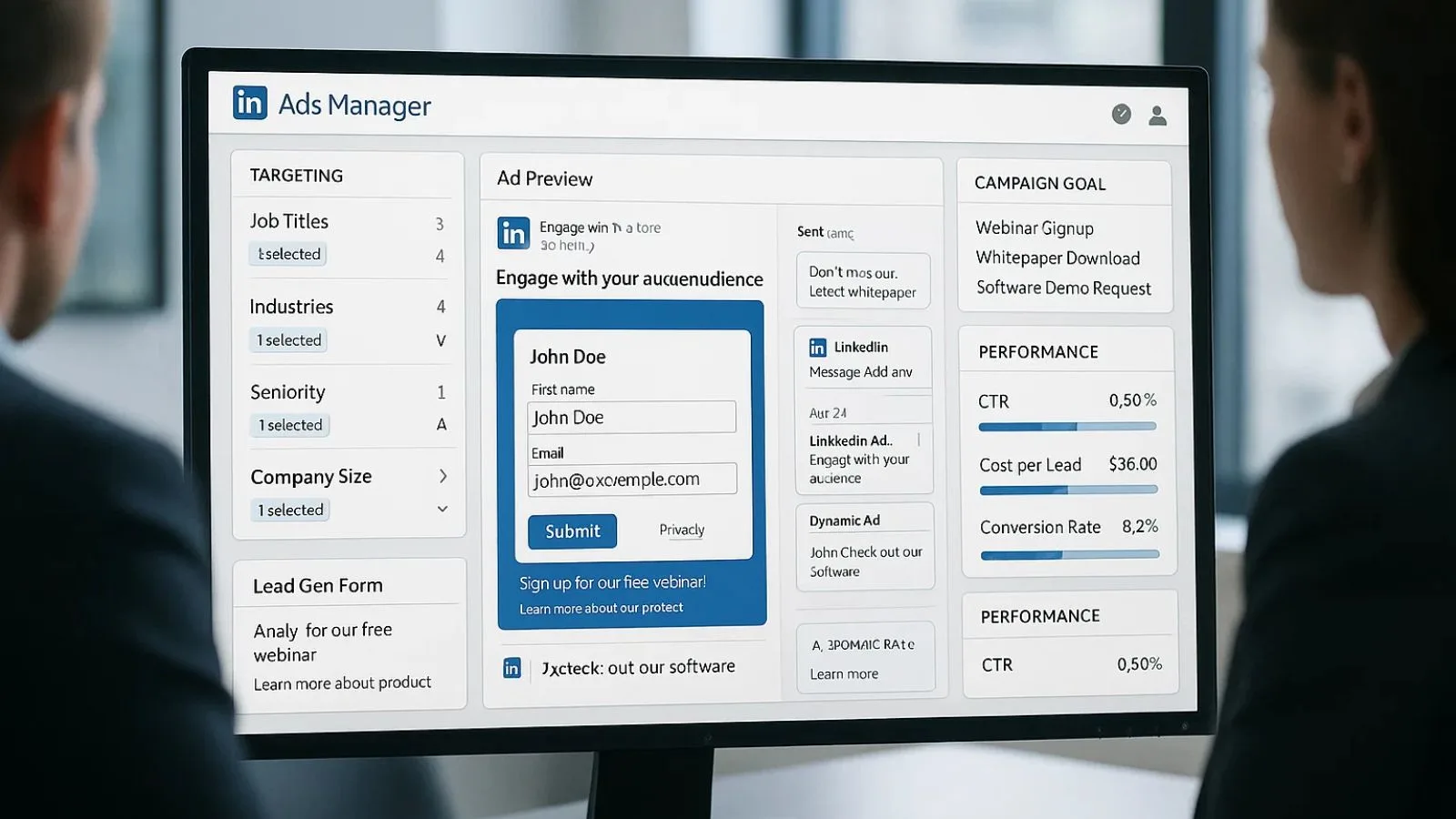Select the 'Webinar Signup' campaign goal
1456x819 pixels.
pos(1035,228)
